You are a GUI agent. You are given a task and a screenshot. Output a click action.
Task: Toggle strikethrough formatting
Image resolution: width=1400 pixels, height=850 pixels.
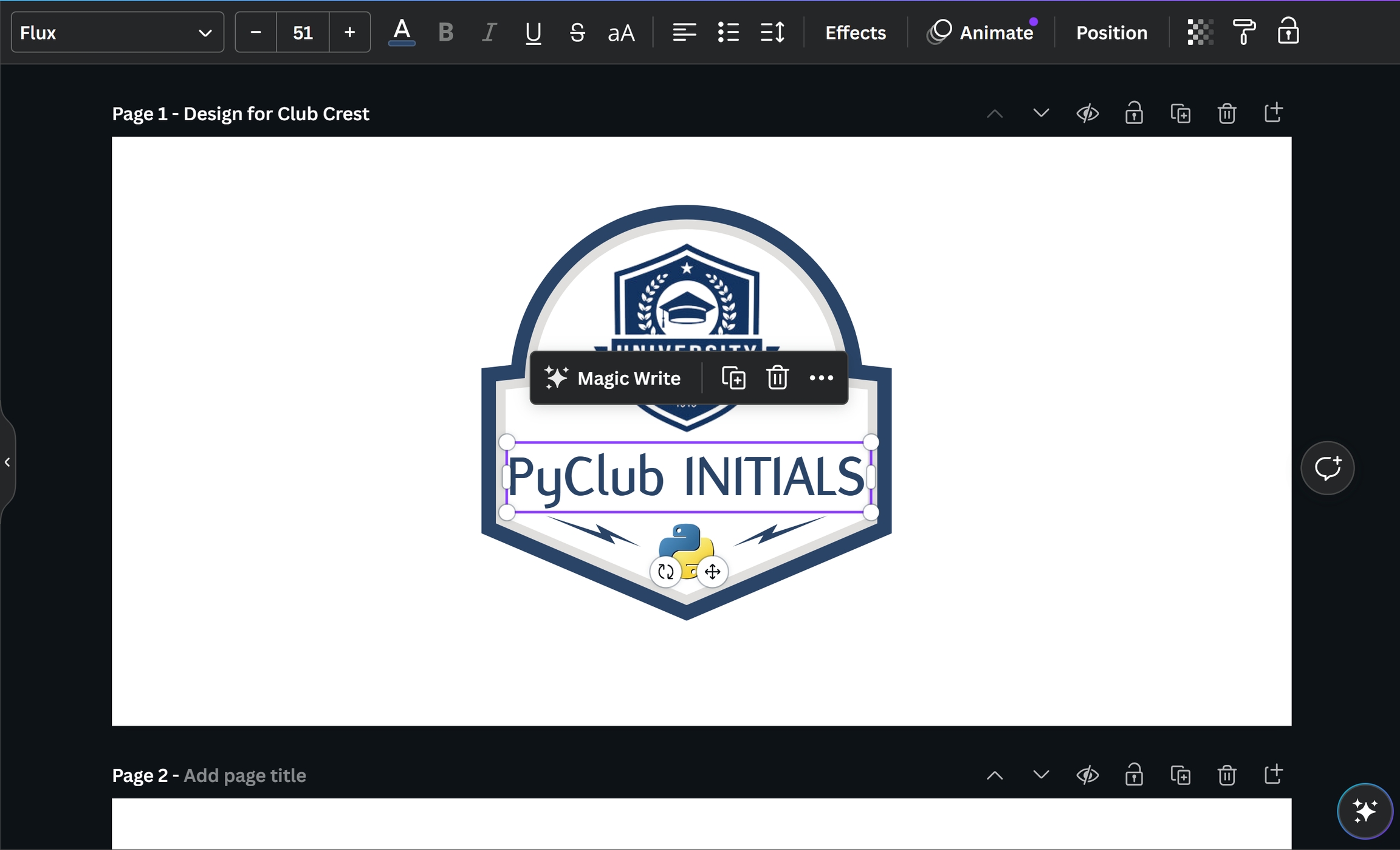coord(577,32)
